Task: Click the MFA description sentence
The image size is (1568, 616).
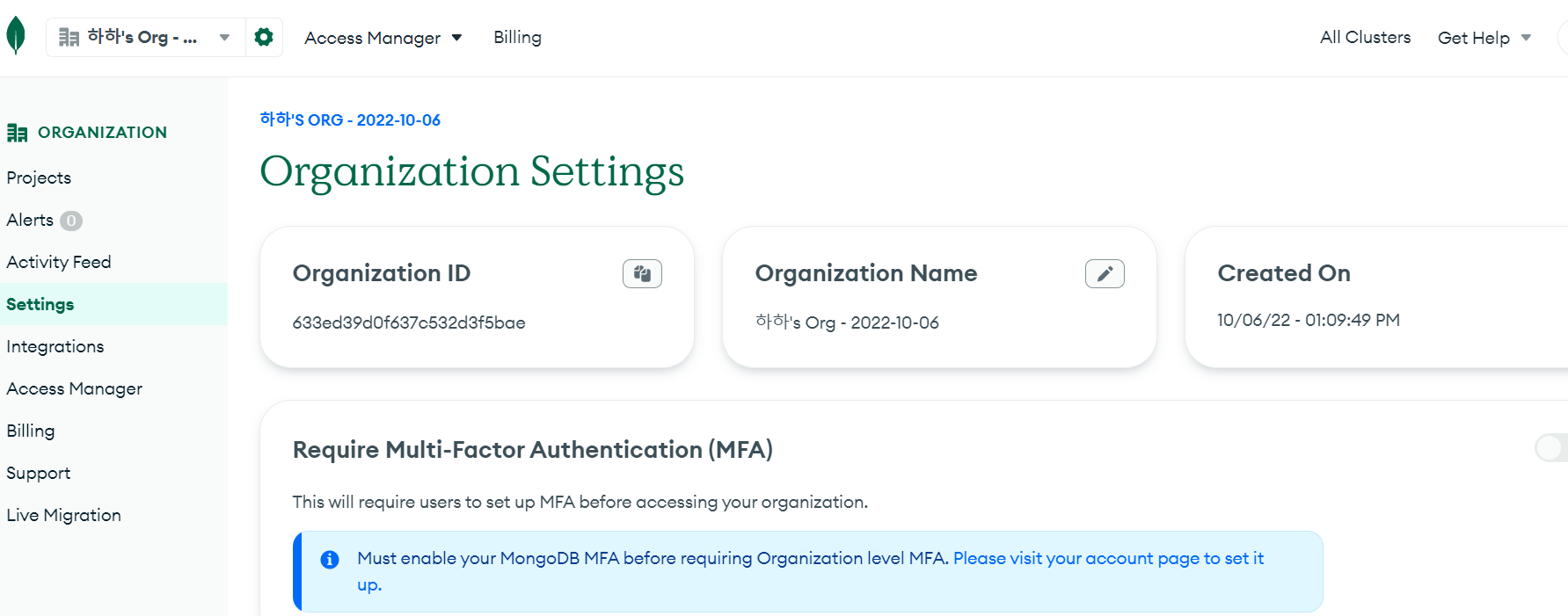Action: (x=580, y=502)
